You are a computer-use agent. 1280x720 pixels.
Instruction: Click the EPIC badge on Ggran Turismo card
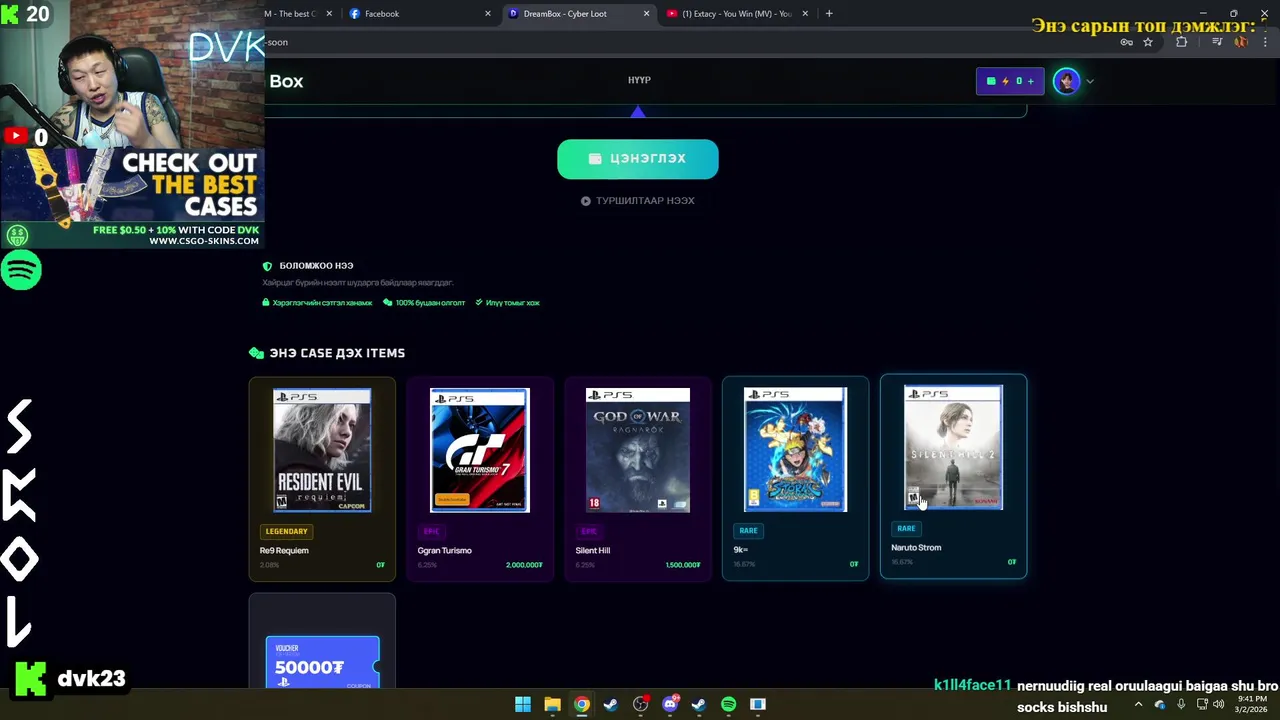pyautogui.click(x=431, y=531)
